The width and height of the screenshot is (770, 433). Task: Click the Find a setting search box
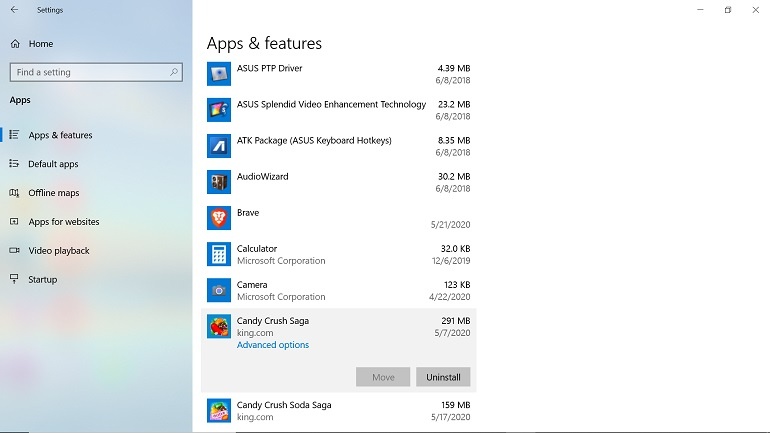88,72
